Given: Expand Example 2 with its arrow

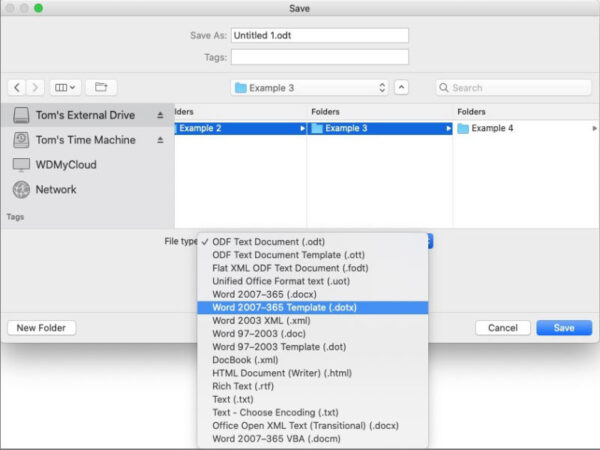Looking at the screenshot, I should (x=302, y=128).
